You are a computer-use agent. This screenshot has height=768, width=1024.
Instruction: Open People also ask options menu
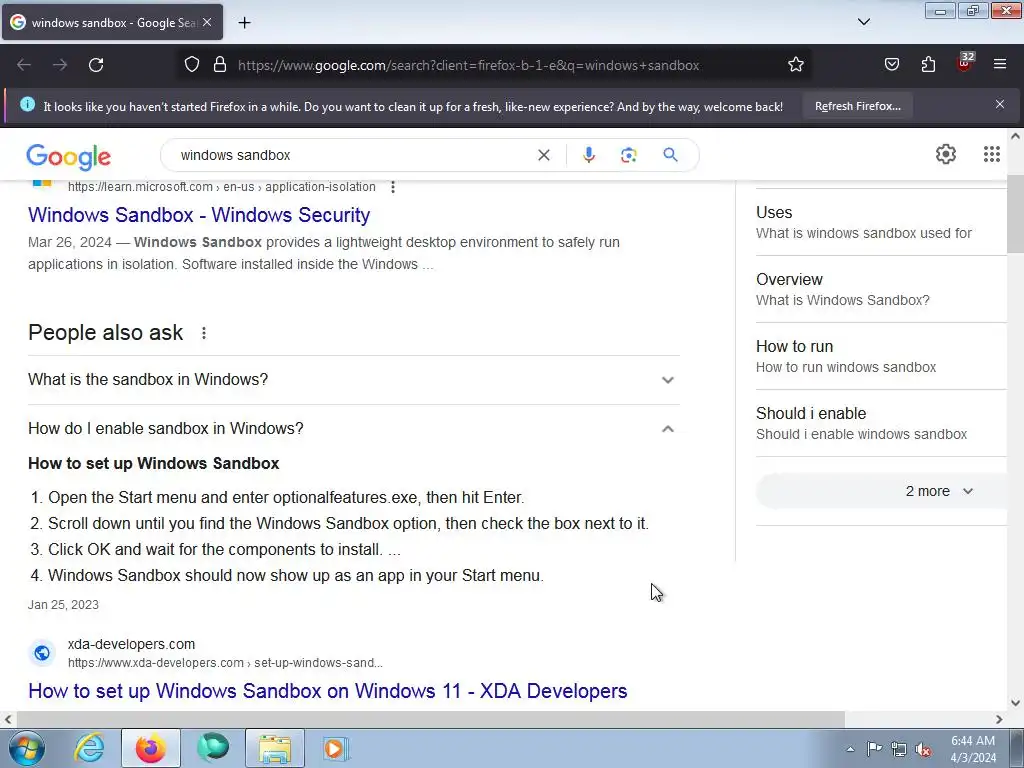pyautogui.click(x=204, y=333)
